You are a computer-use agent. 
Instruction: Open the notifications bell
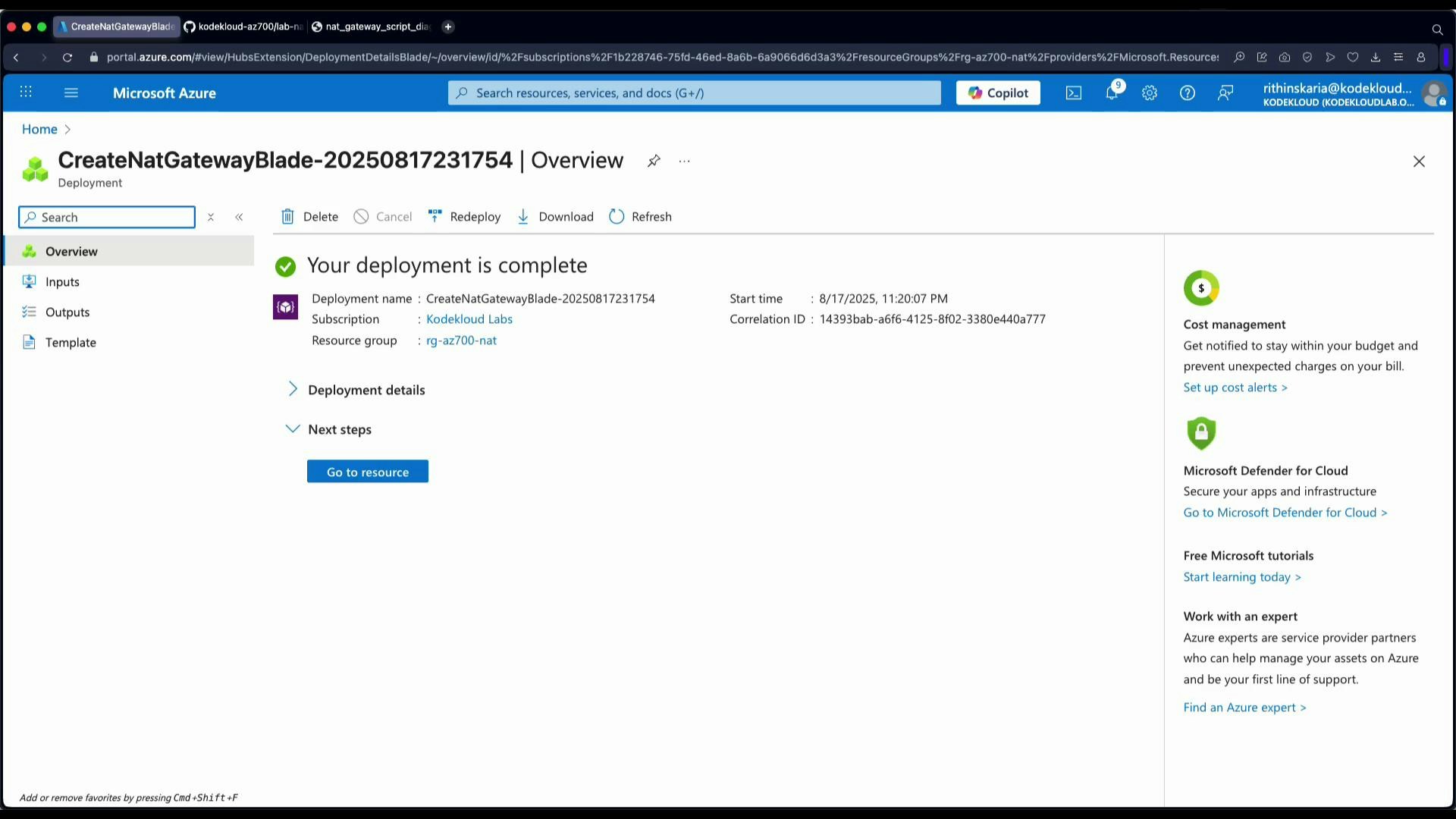(x=1112, y=93)
